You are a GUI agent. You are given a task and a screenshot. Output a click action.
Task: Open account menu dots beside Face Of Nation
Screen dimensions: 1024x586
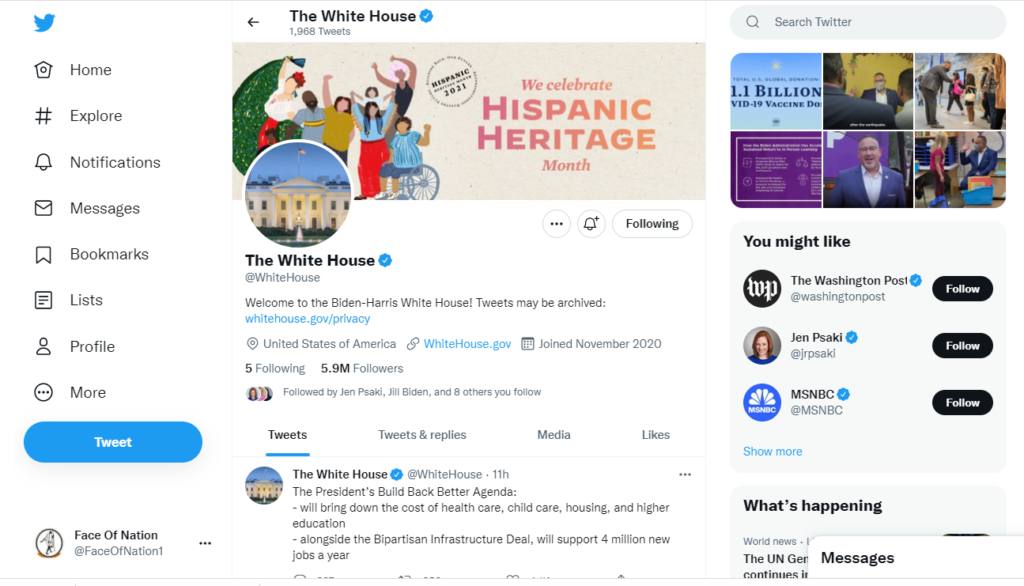[205, 543]
